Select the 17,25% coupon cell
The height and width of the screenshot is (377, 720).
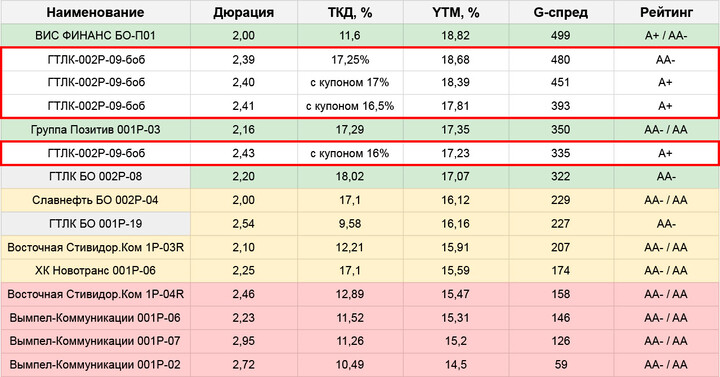coord(350,60)
